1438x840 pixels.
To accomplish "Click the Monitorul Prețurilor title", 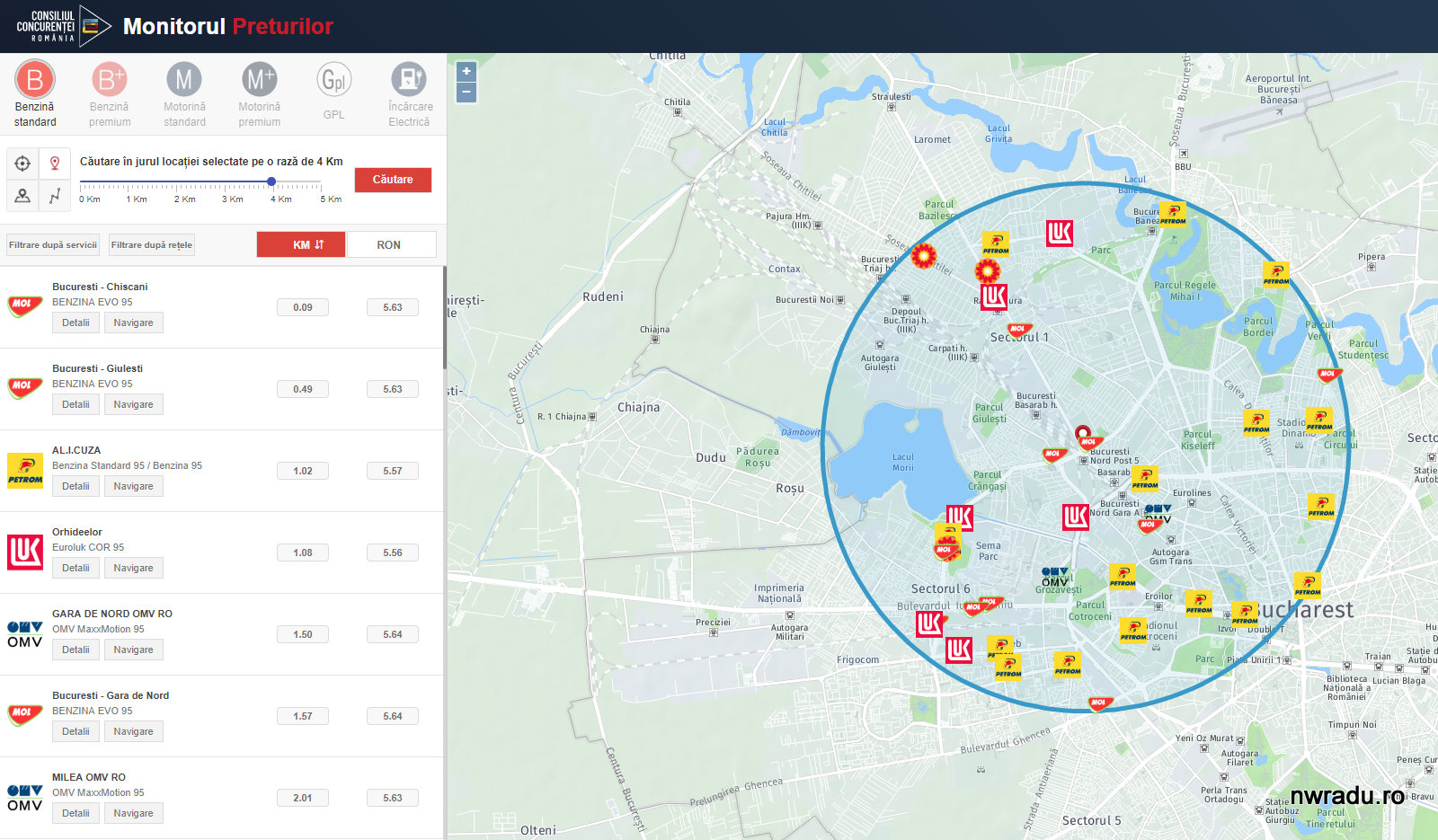I will tap(228, 26).
